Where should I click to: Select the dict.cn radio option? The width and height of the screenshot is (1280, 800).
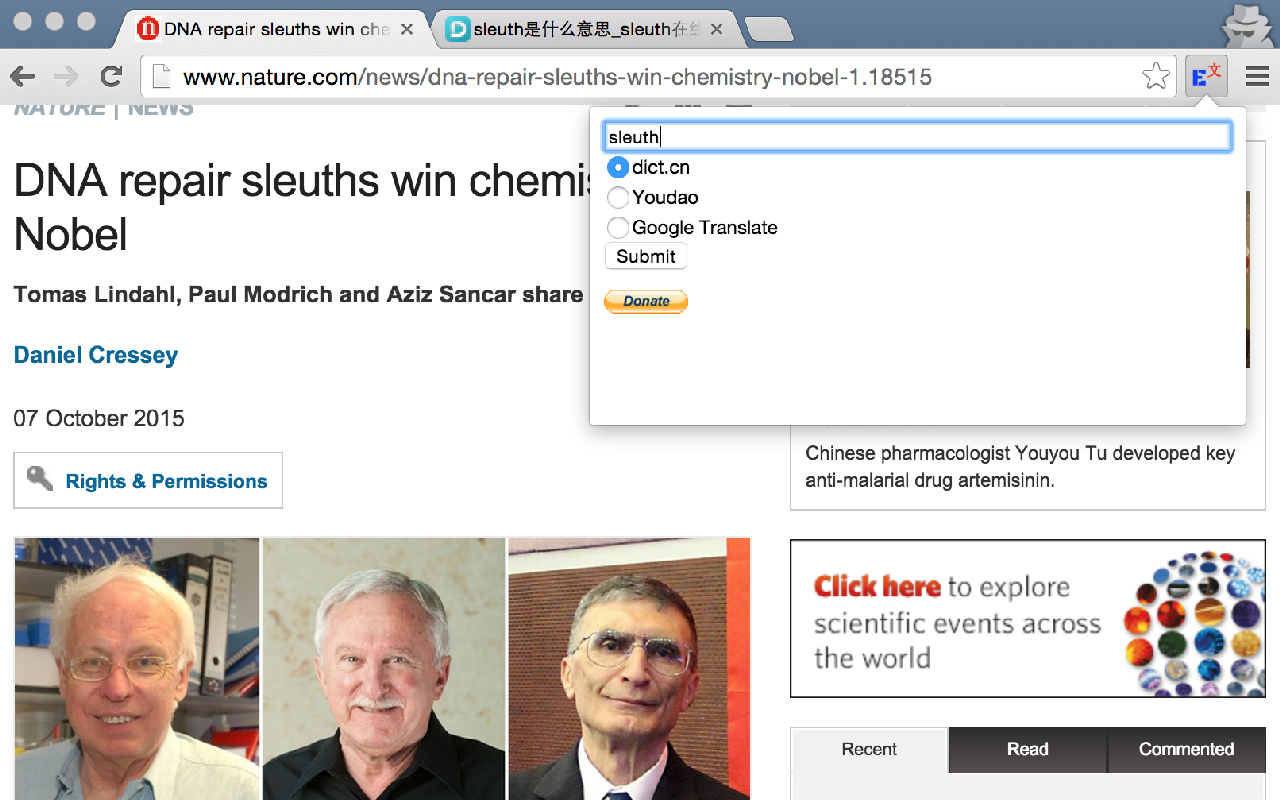tap(618, 168)
